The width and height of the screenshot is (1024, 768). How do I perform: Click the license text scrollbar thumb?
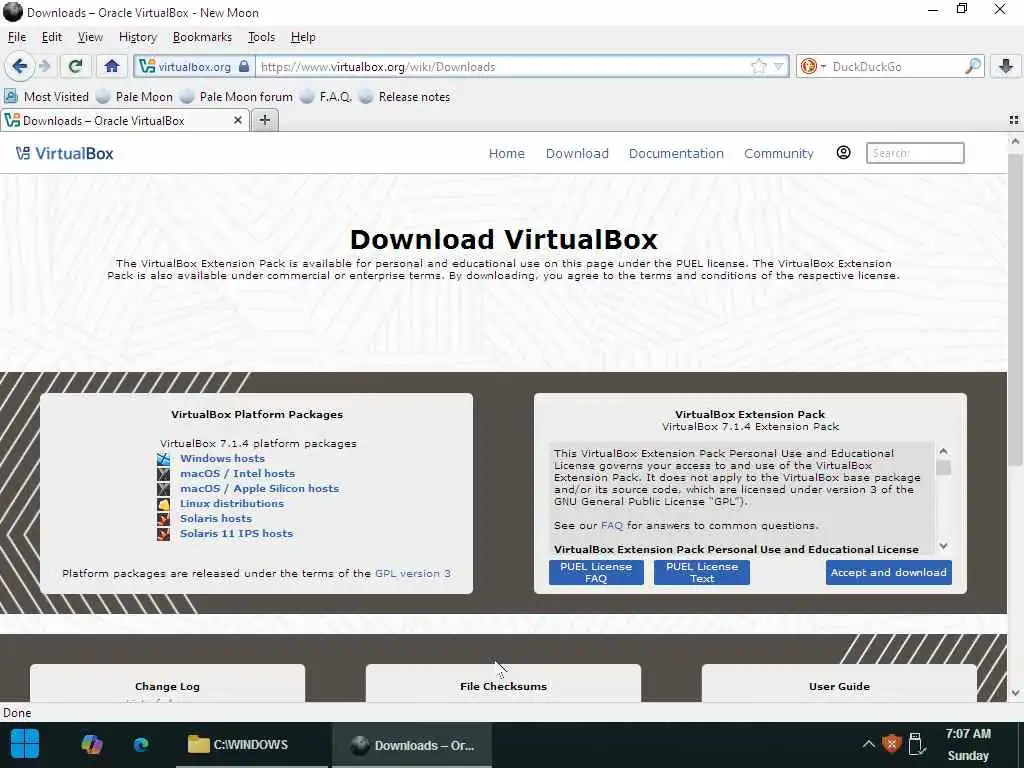coord(943,468)
